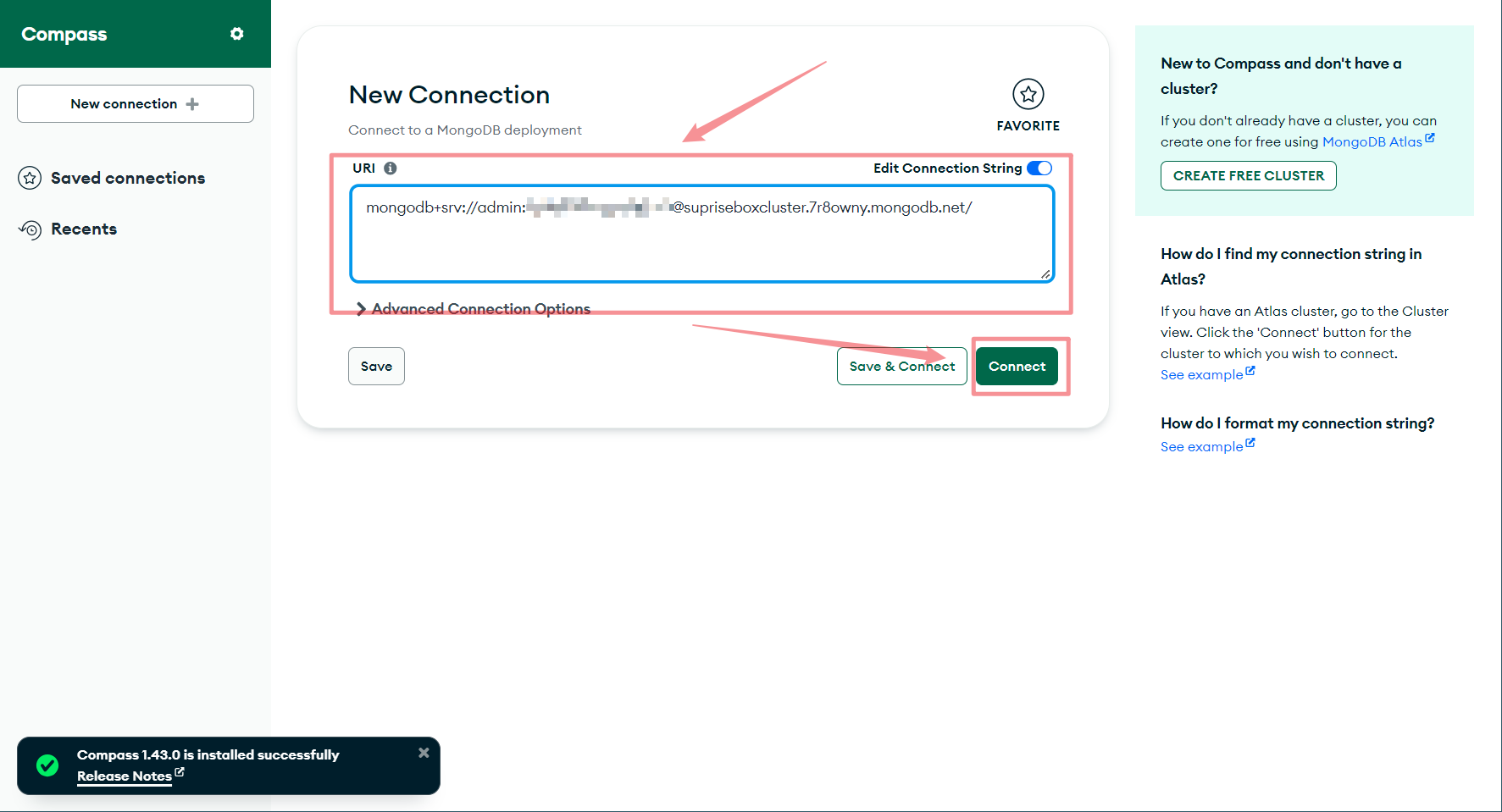
Task: Toggle Edit Connection String switch
Action: coord(1039,168)
